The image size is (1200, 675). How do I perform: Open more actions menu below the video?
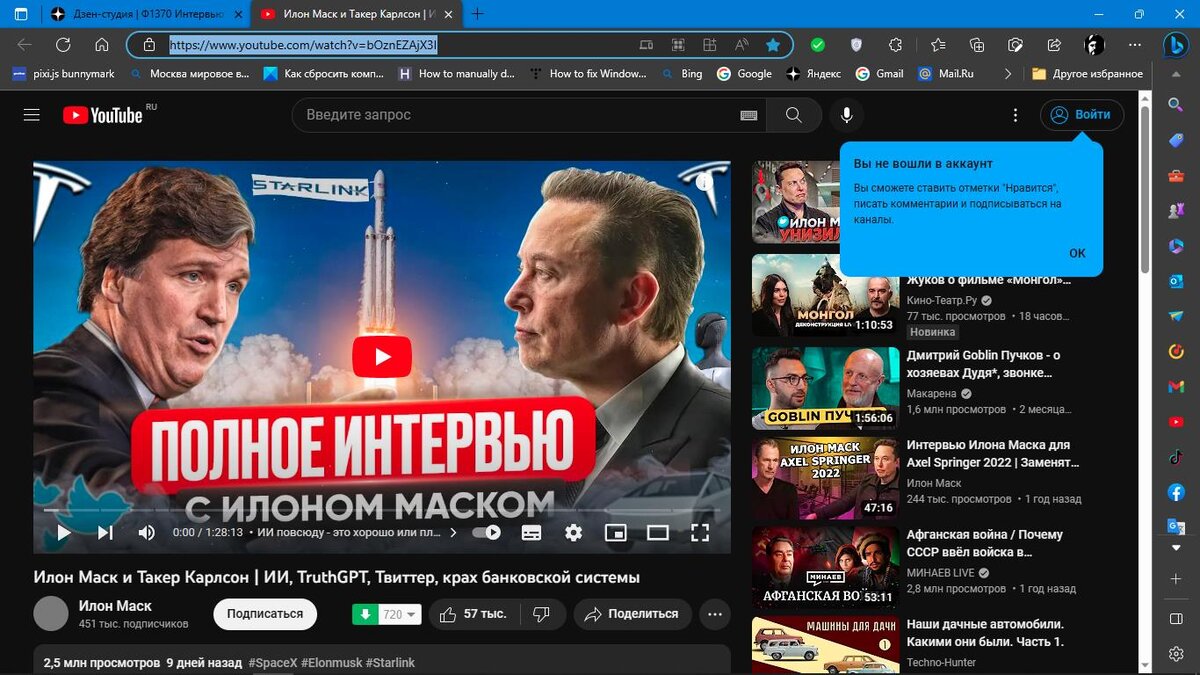(714, 614)
